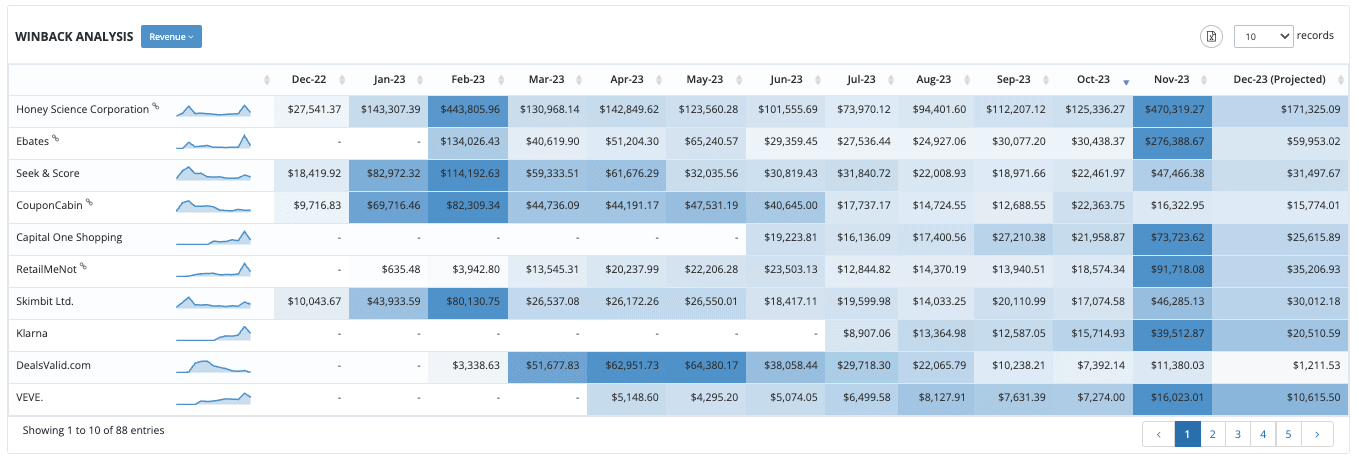This screenshot has height=462, width=1359.
Task: Click the $114,192.63 Seek & Score cell
Action: click(x=467, y=173)
